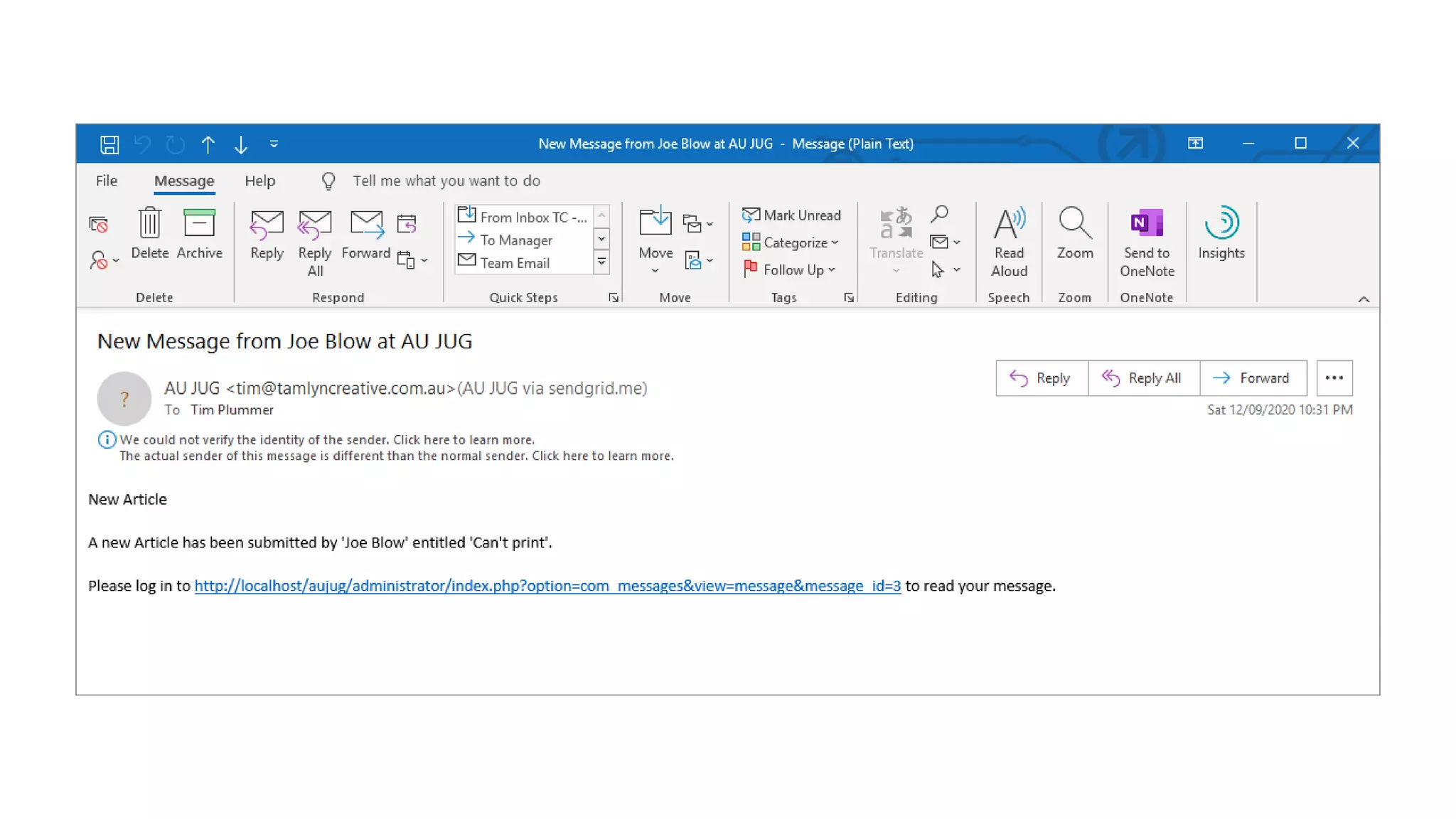The image size is (1456, 819).
Task: Click the Zoom magnifier icon
Action: [1074, 225]
